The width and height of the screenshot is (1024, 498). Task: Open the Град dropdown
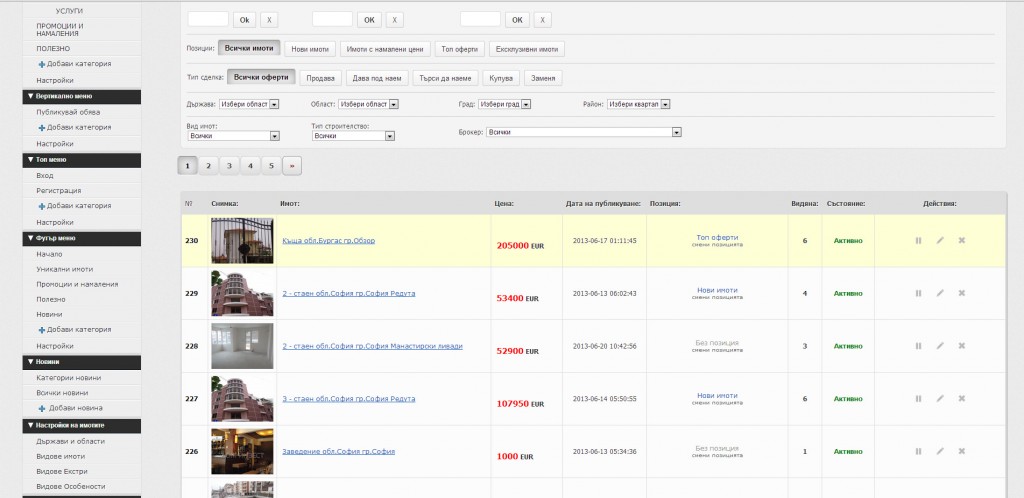coord(504,104)
